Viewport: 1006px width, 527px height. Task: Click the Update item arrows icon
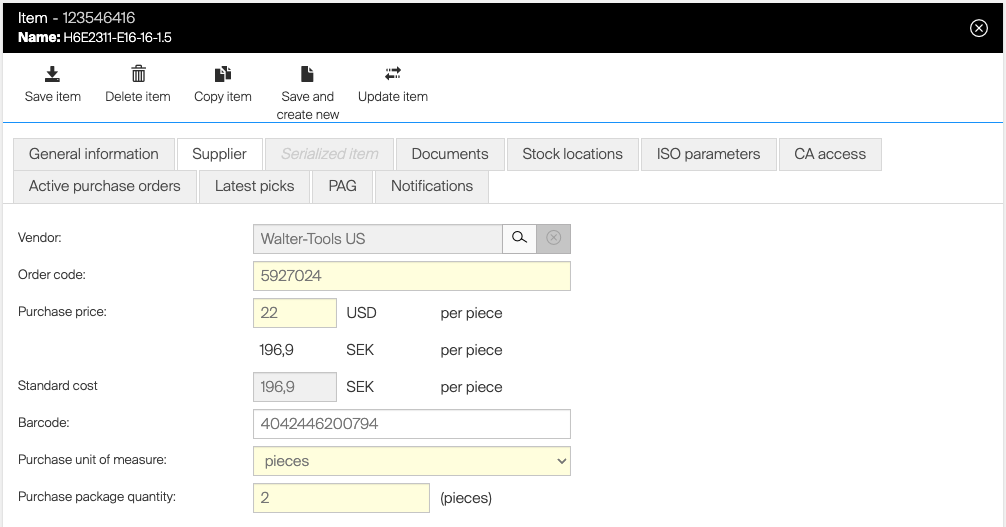tap(393, 74)
